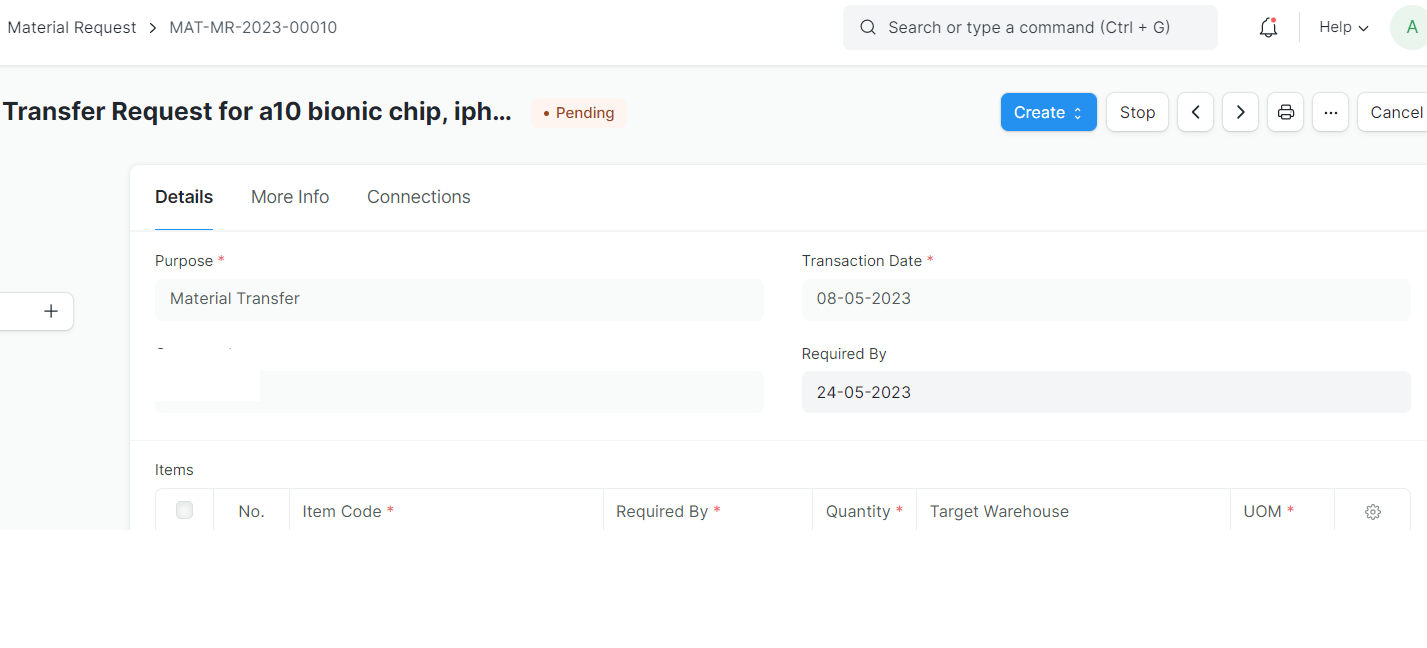Select all rows in the Items table
The image size is (1427, 648).
tap(184, 510)
